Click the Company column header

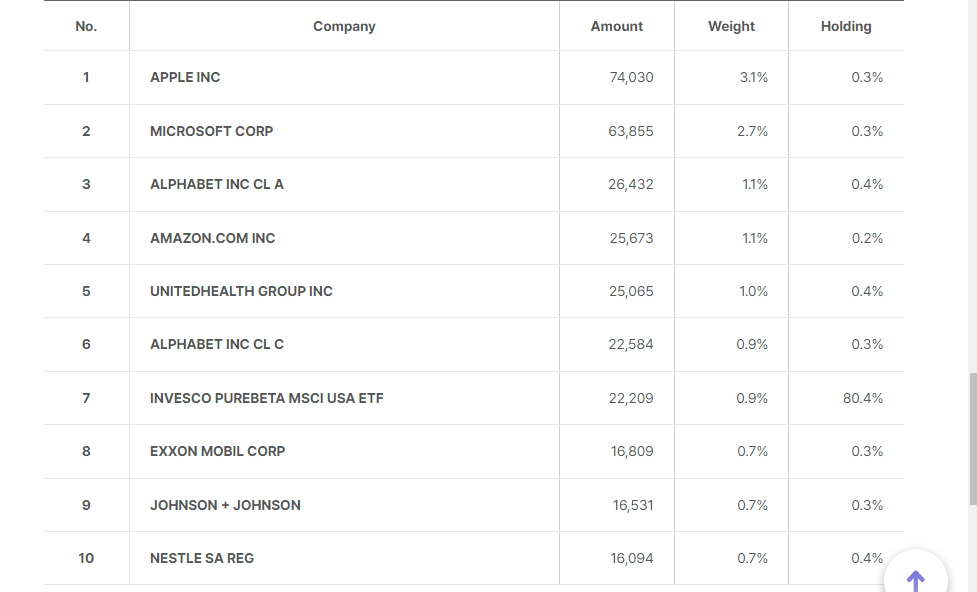click(344, 27)
